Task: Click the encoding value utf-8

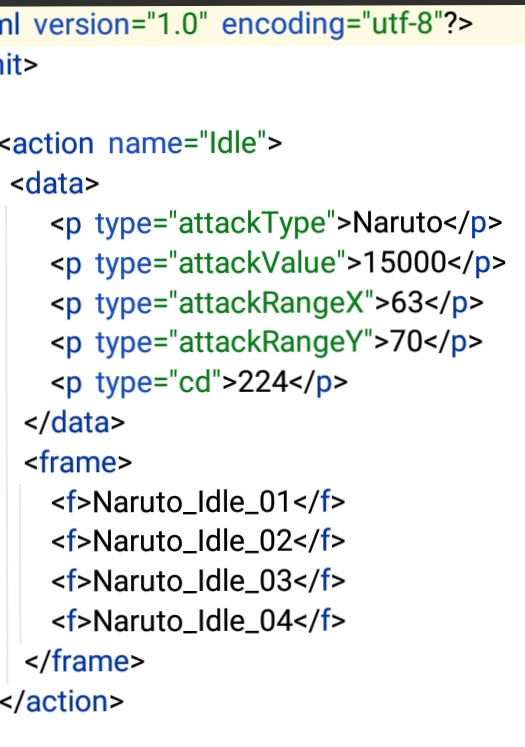Action: pyautogui.click(x=403, y=24)
